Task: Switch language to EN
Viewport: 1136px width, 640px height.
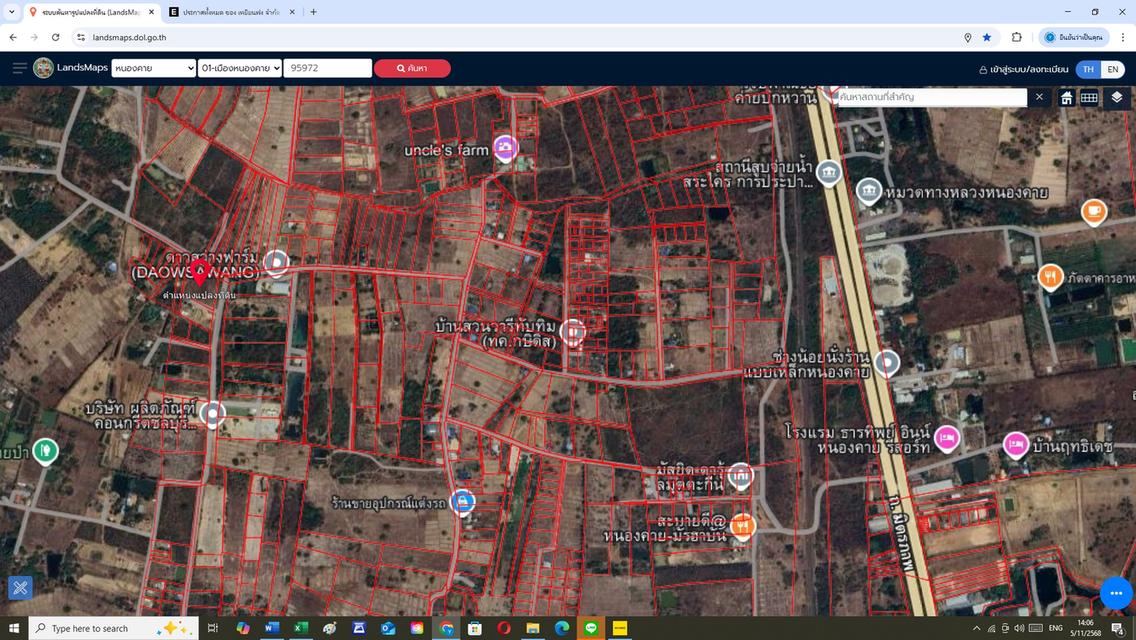Action: (x=1112, y=69)
